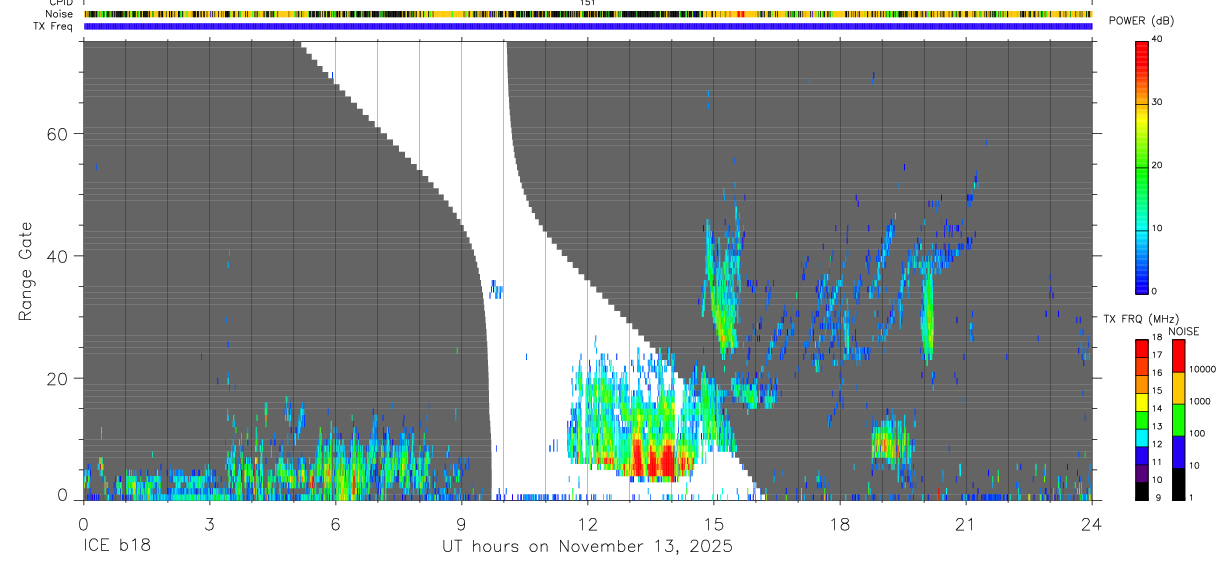Viewport: 1228px width, 567px height.
Task: Click the NOISE level color bar
Action: pyautogui.click(x=1178, y=419)
